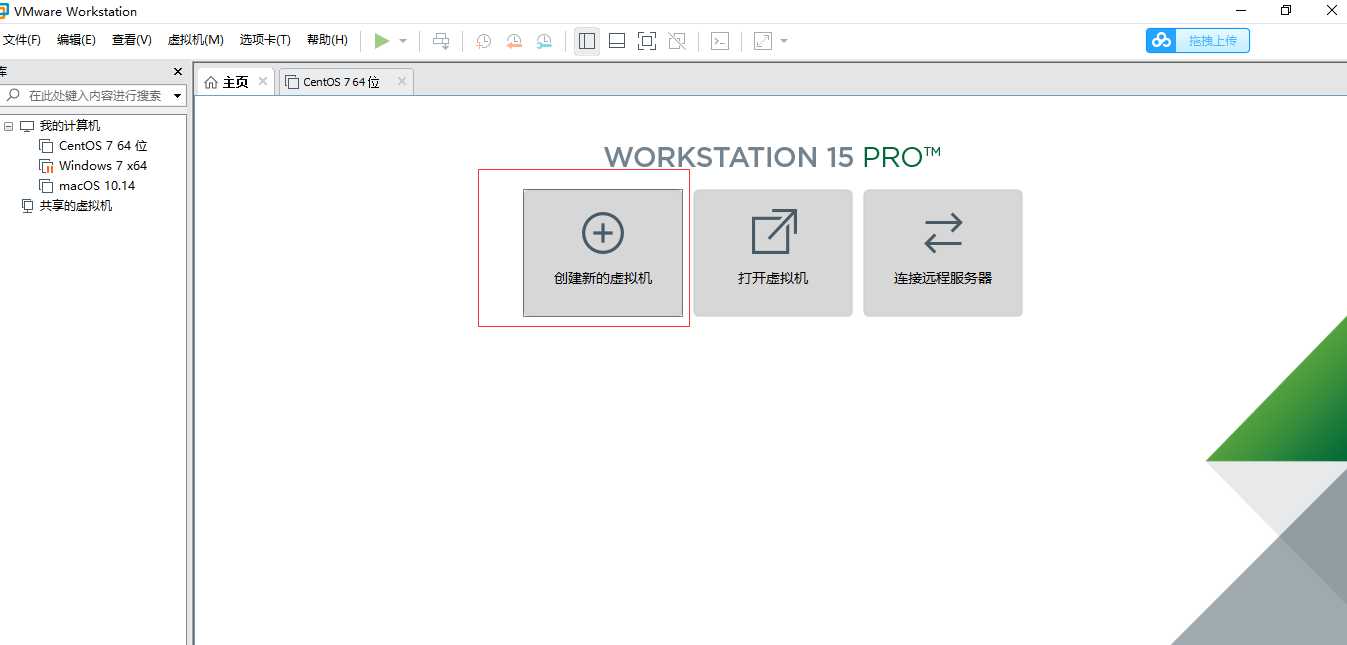Close the 主页 tab
This screenshot has width=1347, height=645.
point(263,81)
